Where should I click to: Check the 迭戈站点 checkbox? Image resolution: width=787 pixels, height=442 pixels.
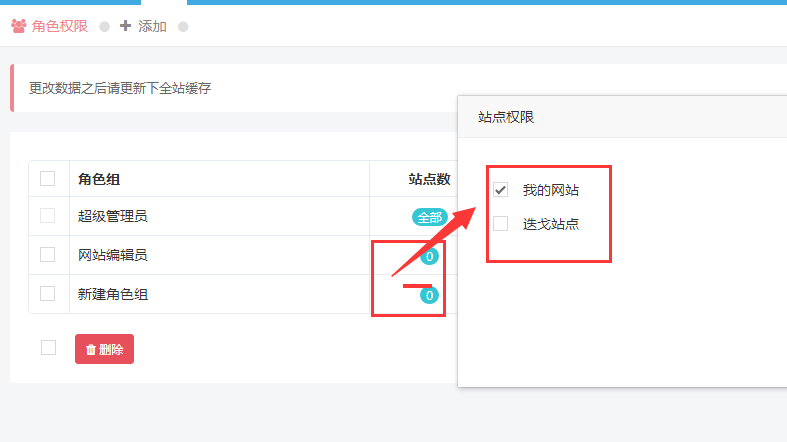click(500, 223)
